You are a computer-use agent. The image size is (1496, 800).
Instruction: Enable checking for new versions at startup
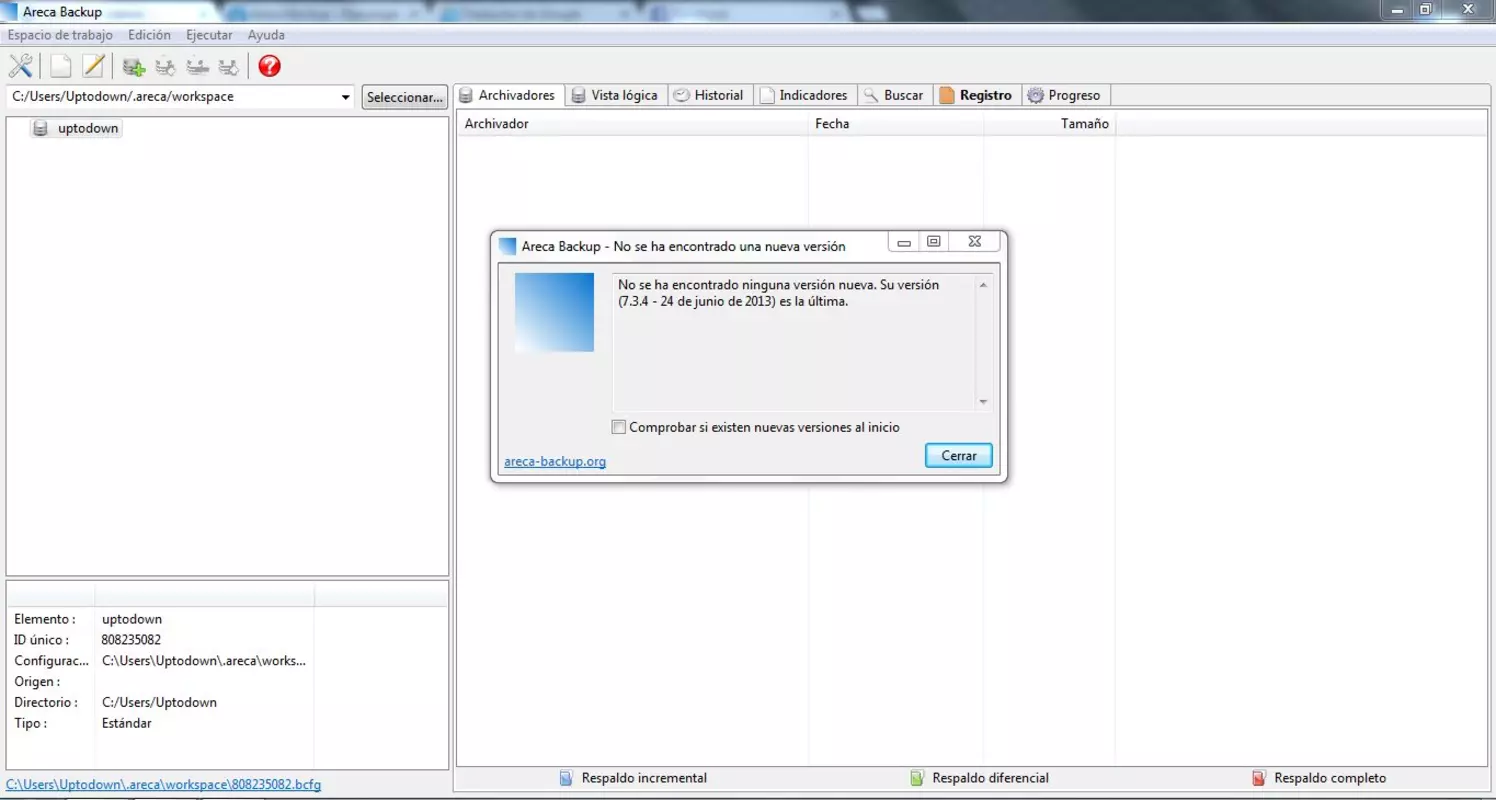pyautogui.click(x=619, y=427)
